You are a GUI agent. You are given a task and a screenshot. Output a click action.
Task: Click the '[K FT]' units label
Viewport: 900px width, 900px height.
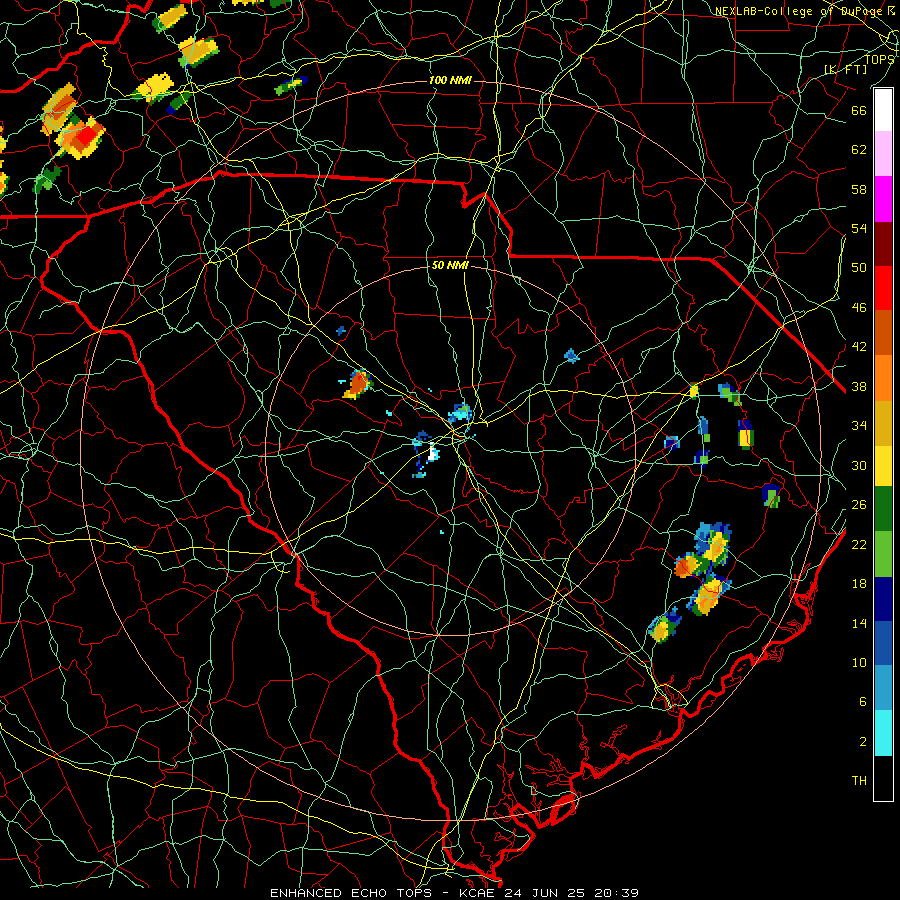click(845, 70)
